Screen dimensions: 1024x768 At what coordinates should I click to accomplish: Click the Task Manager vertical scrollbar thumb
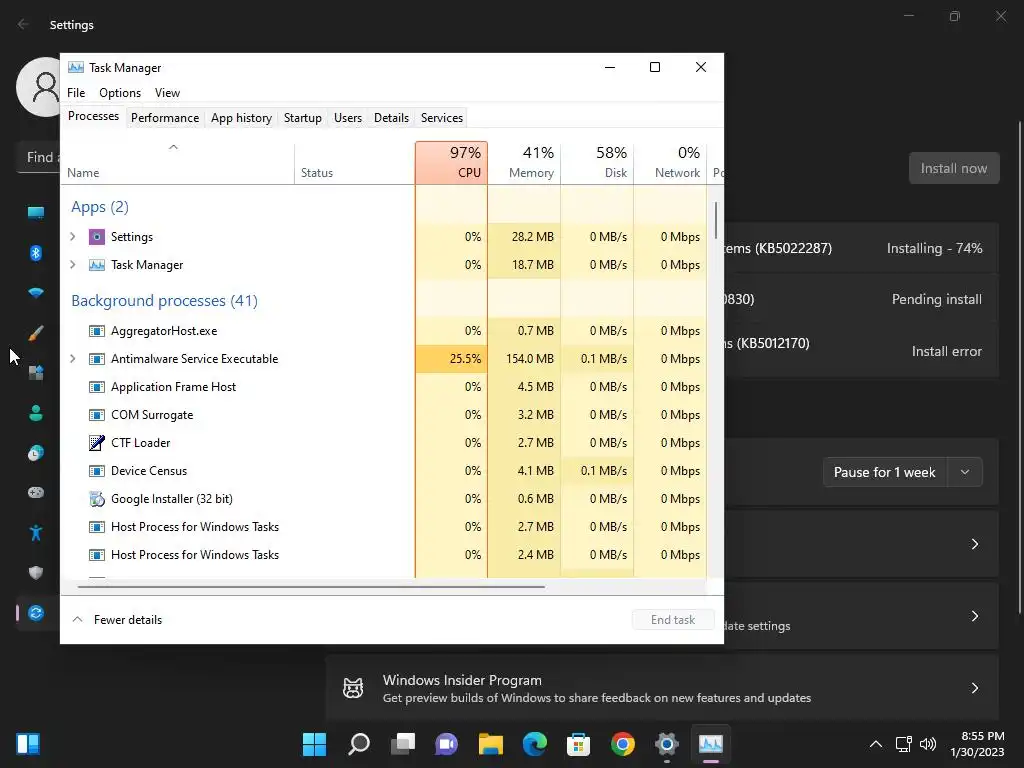[x=716, y=220]
